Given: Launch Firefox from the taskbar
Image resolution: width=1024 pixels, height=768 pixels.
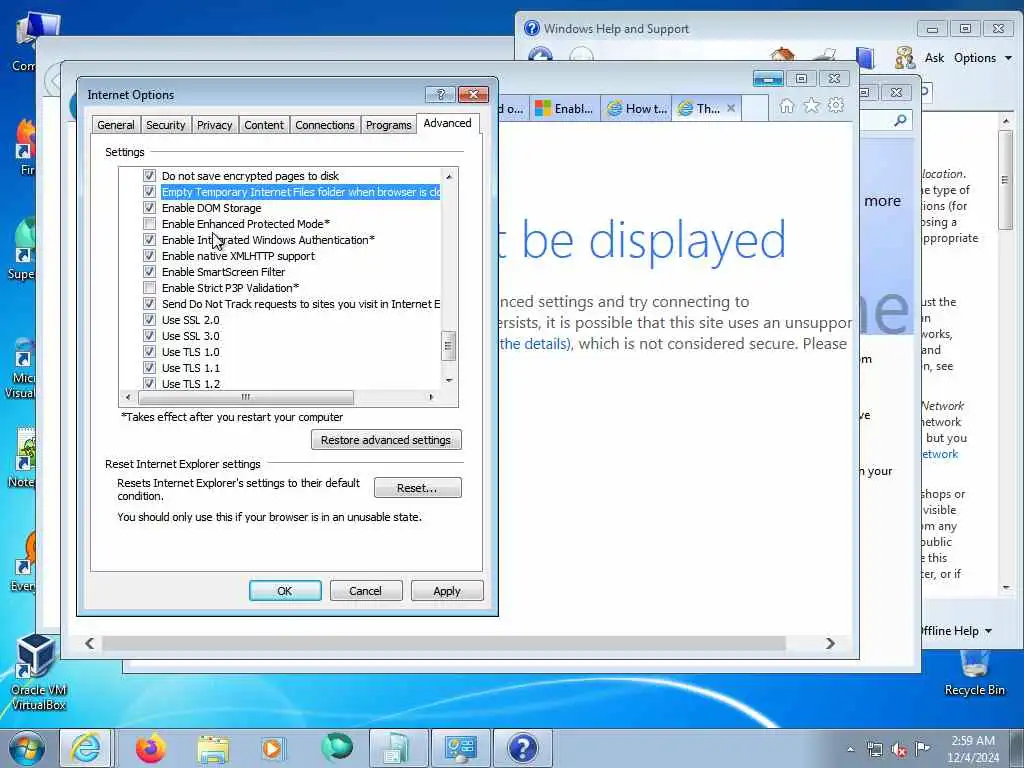Looking at the screenshot, I should 150,748.
